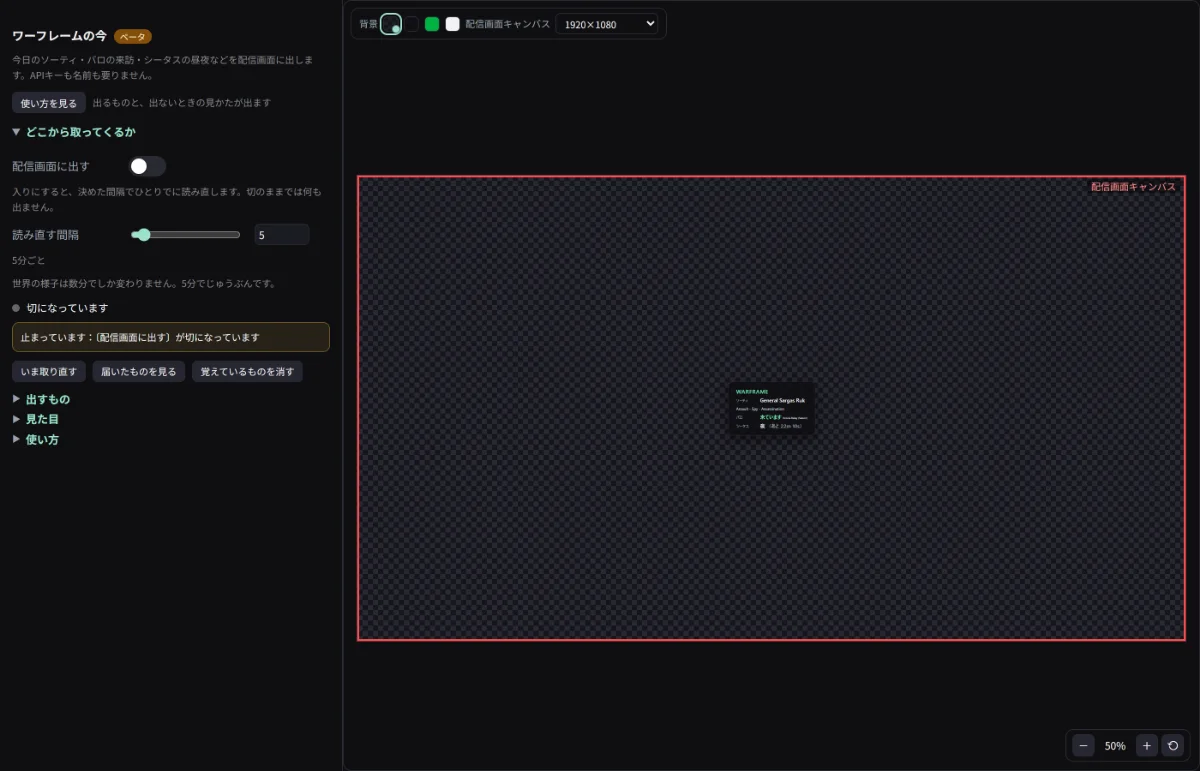This screenshot has width=1200, height=771.
Task: Click the 止まっています notice banner
Action: 171,337
